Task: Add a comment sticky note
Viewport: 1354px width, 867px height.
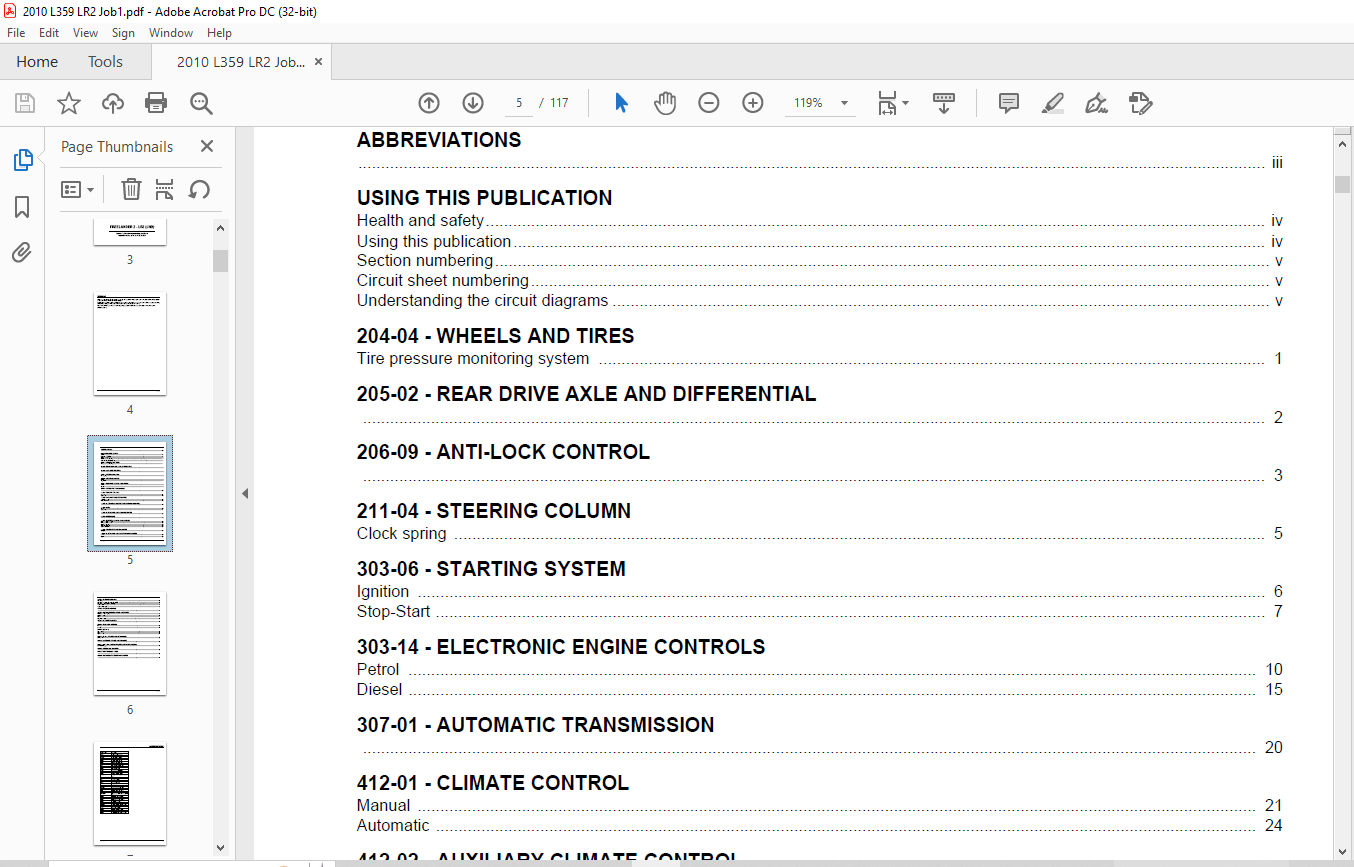Action: (1009, 103)
